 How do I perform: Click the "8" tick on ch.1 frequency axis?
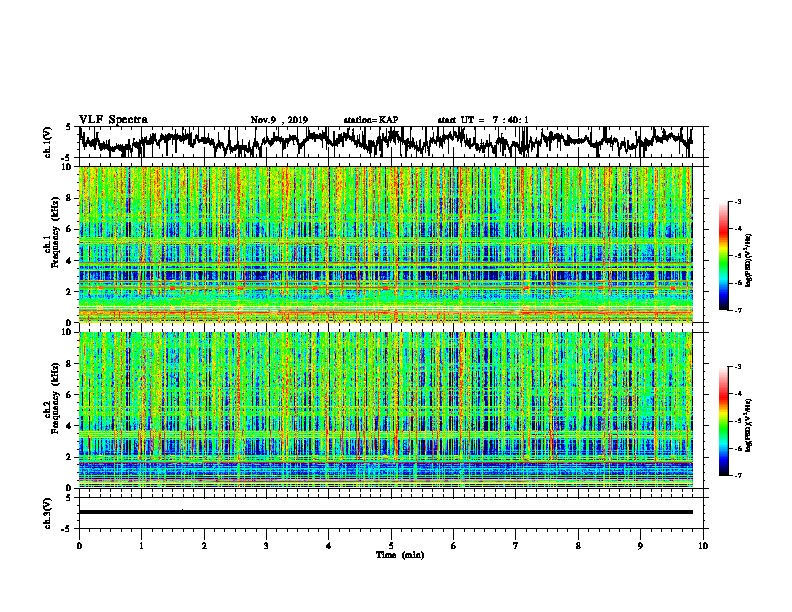pos(70,198)
